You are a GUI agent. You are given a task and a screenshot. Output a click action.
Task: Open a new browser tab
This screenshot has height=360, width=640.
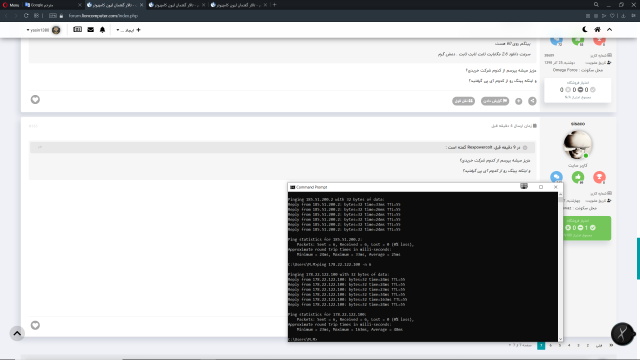click(275, 5)
